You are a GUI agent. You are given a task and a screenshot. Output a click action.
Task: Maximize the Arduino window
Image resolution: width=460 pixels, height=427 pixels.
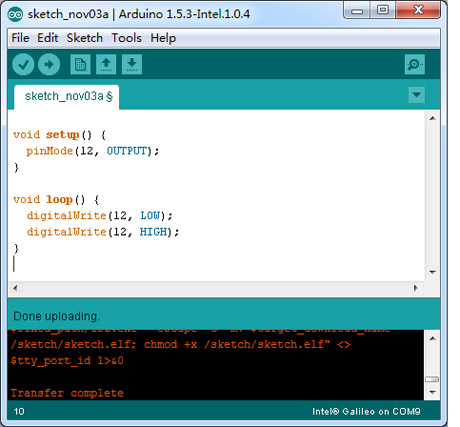point(382,10)
